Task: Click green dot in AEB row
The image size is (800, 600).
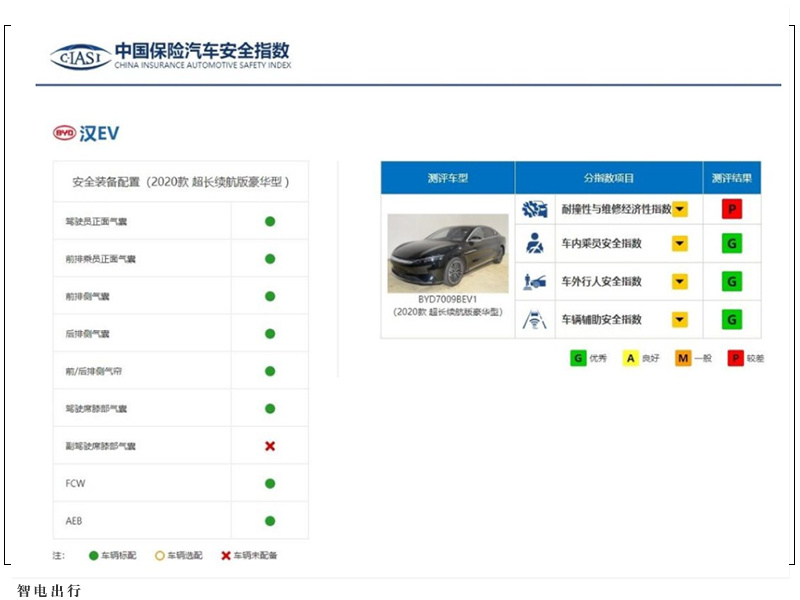Action: click(270, 521)
